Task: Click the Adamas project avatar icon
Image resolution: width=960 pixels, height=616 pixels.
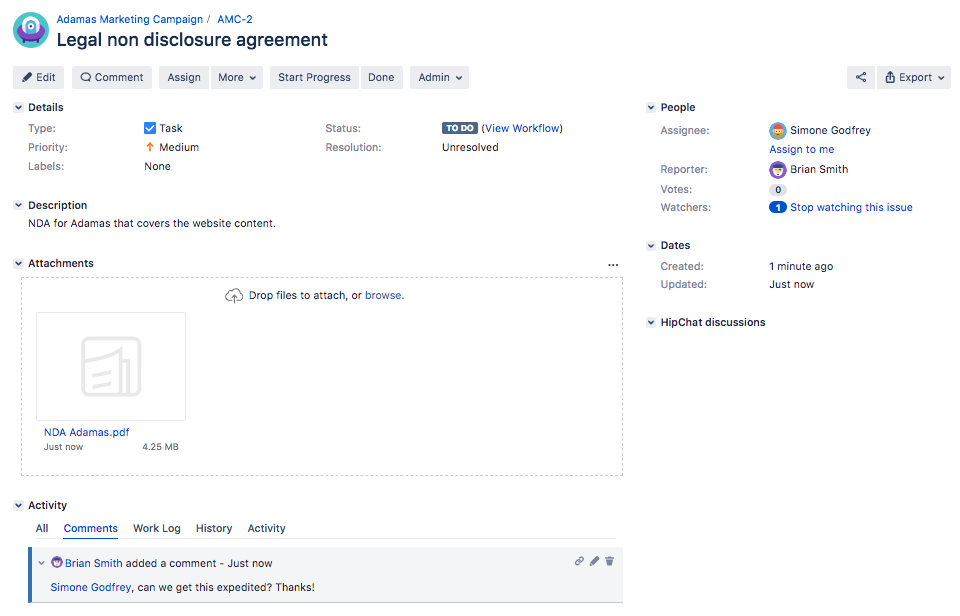Action: [x=31, y=29]
